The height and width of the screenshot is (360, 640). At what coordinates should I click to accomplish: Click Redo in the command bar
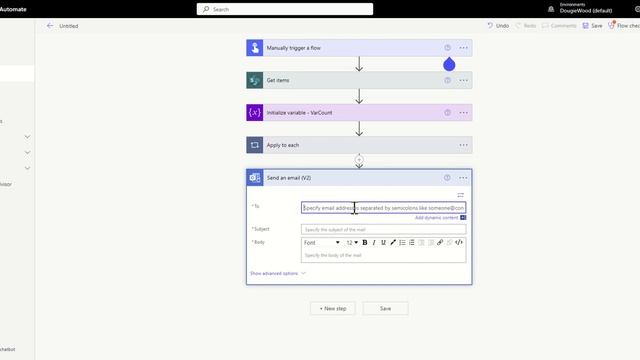coord(526,26)
